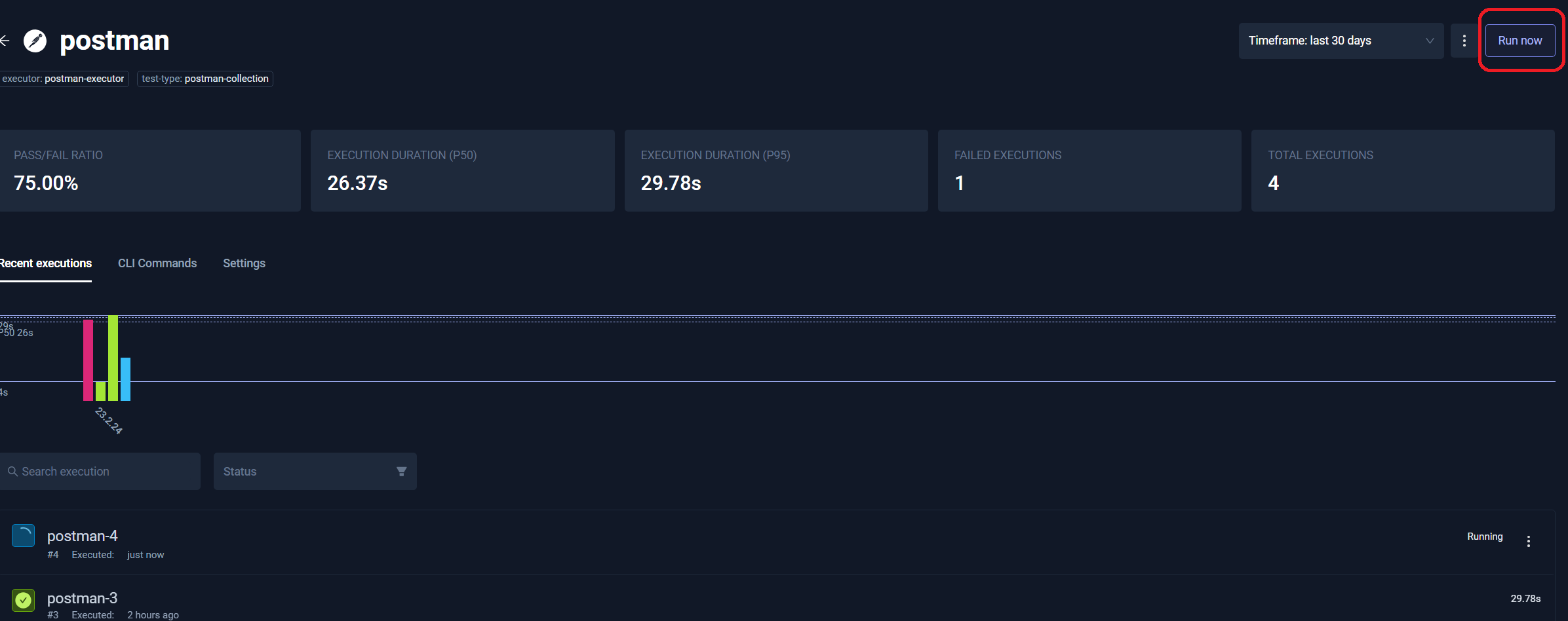Expand the Timeframe last 30 days dropdown
Viewport: 1568px width, 621px height.
1341,41
